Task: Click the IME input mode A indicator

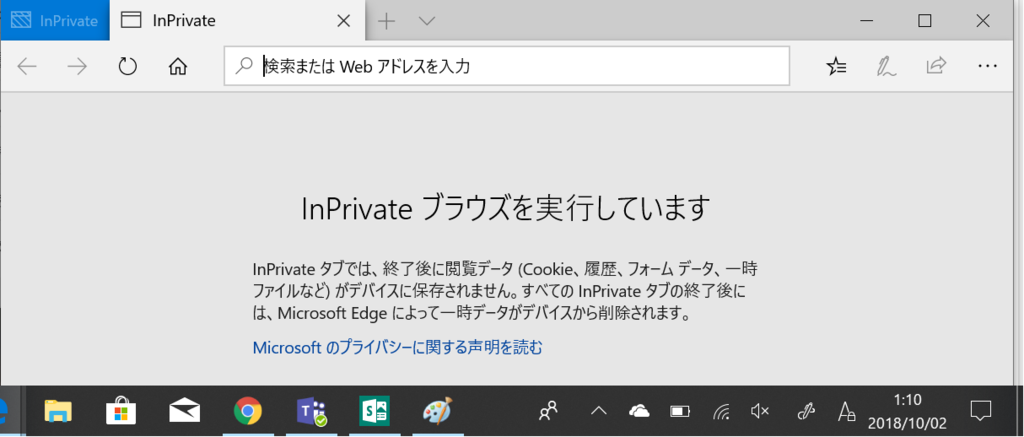Action: pyautogui.click(x=846, y=411)
